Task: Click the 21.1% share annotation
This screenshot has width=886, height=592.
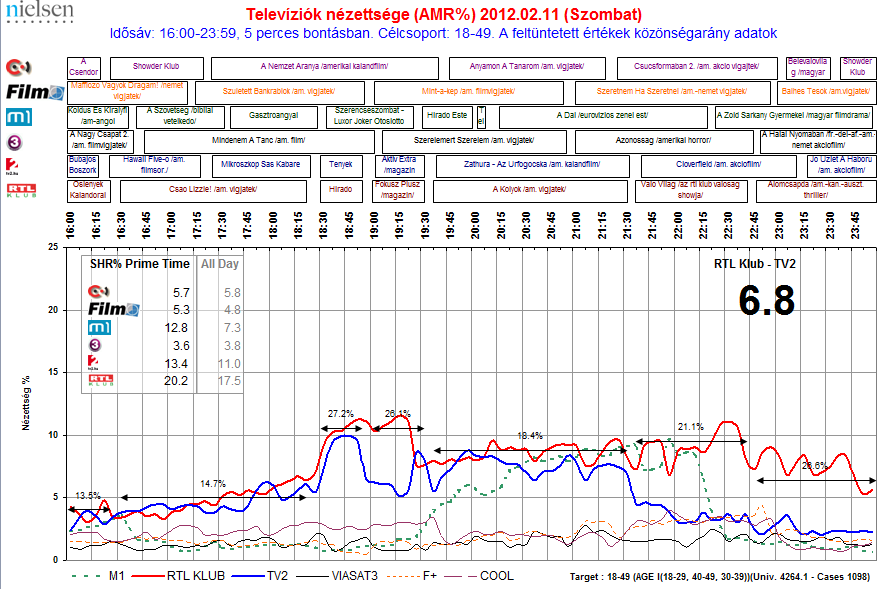Action: click(x=690, y=427)
